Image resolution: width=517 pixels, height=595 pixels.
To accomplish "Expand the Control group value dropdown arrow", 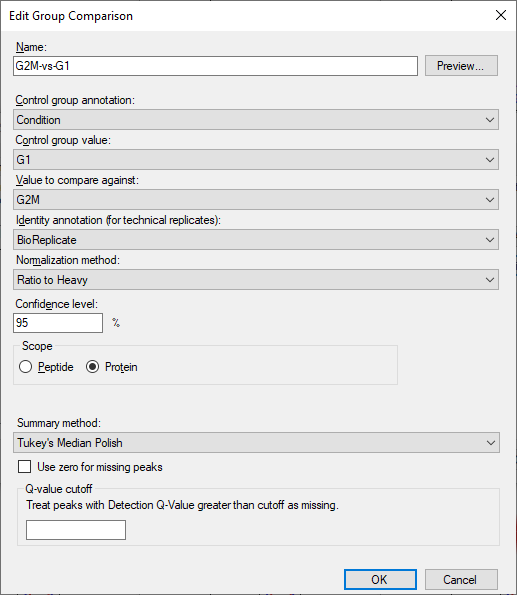I will [490, 160].
